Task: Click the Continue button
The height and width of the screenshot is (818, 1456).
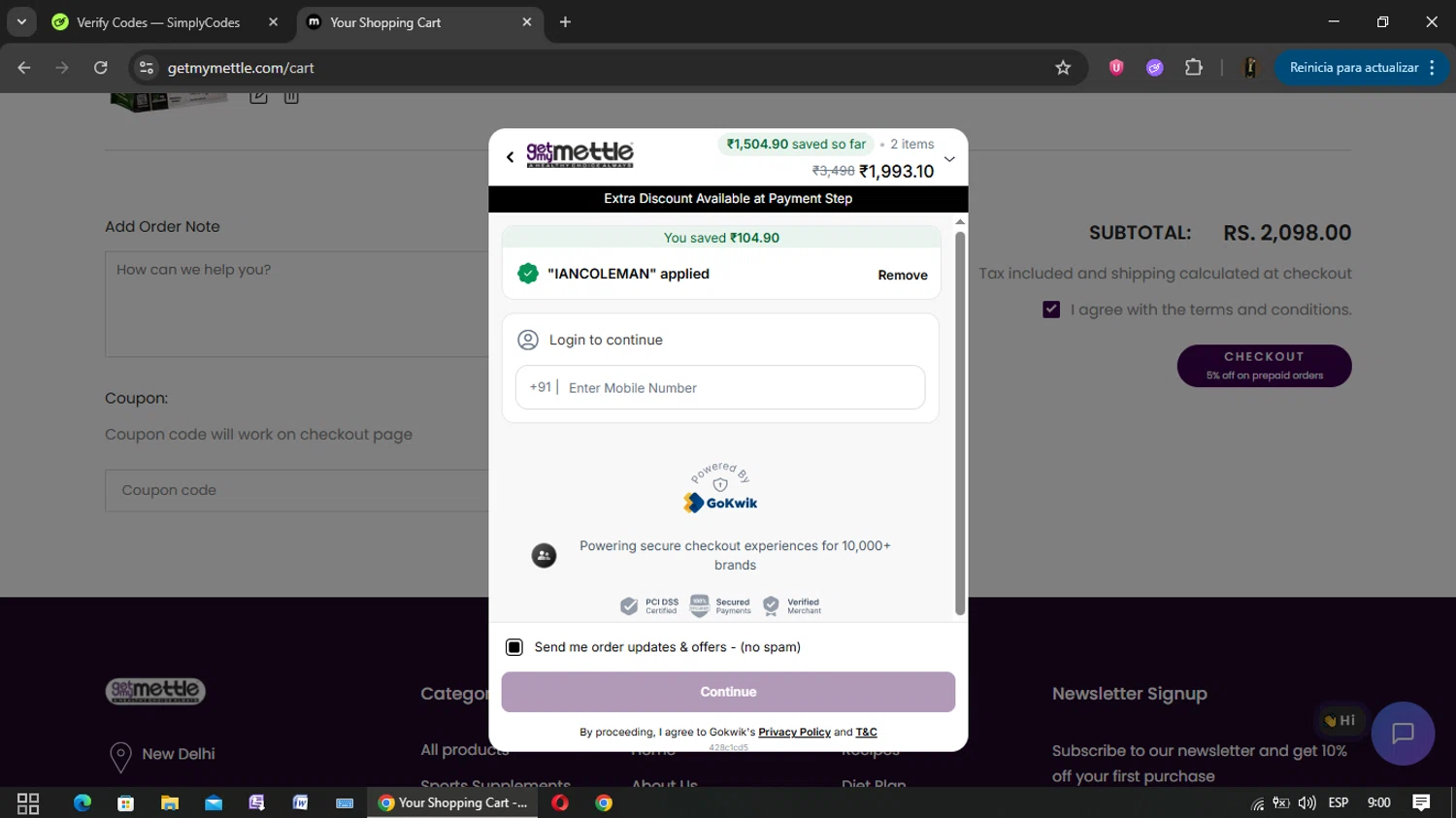Action: (x=728, y=692)
